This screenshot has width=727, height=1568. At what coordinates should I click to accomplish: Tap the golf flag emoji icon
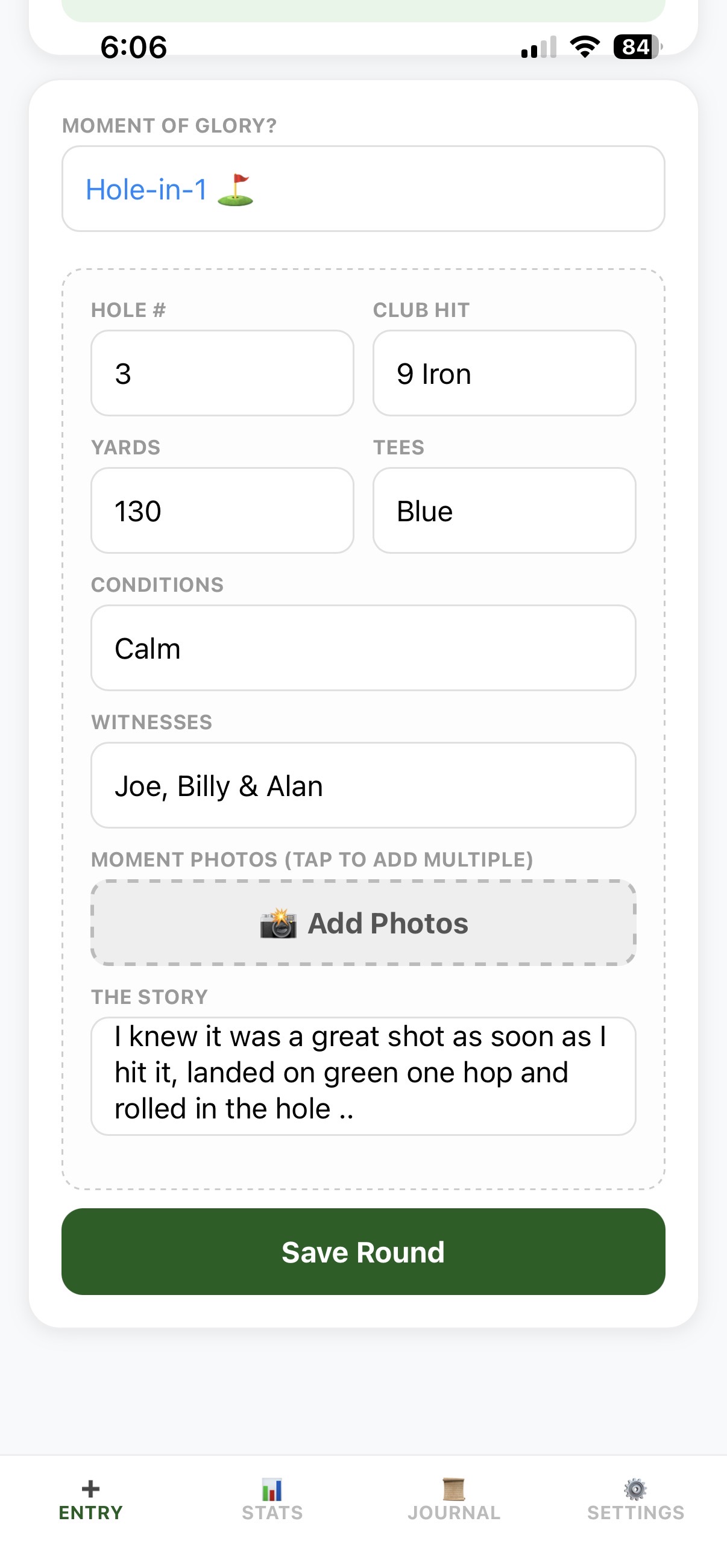235,190
